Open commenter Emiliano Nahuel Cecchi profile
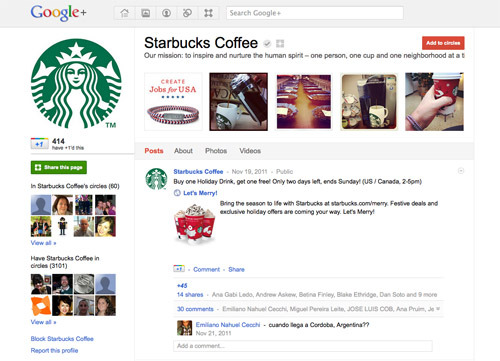Viewport: 500px width, 361px height. pos(228,325)
